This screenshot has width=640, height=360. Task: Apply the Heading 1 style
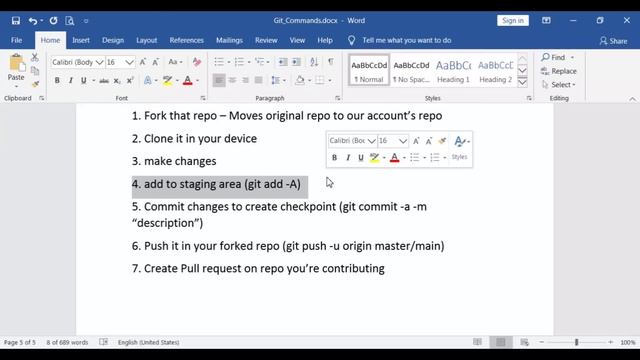click(453, 71)
